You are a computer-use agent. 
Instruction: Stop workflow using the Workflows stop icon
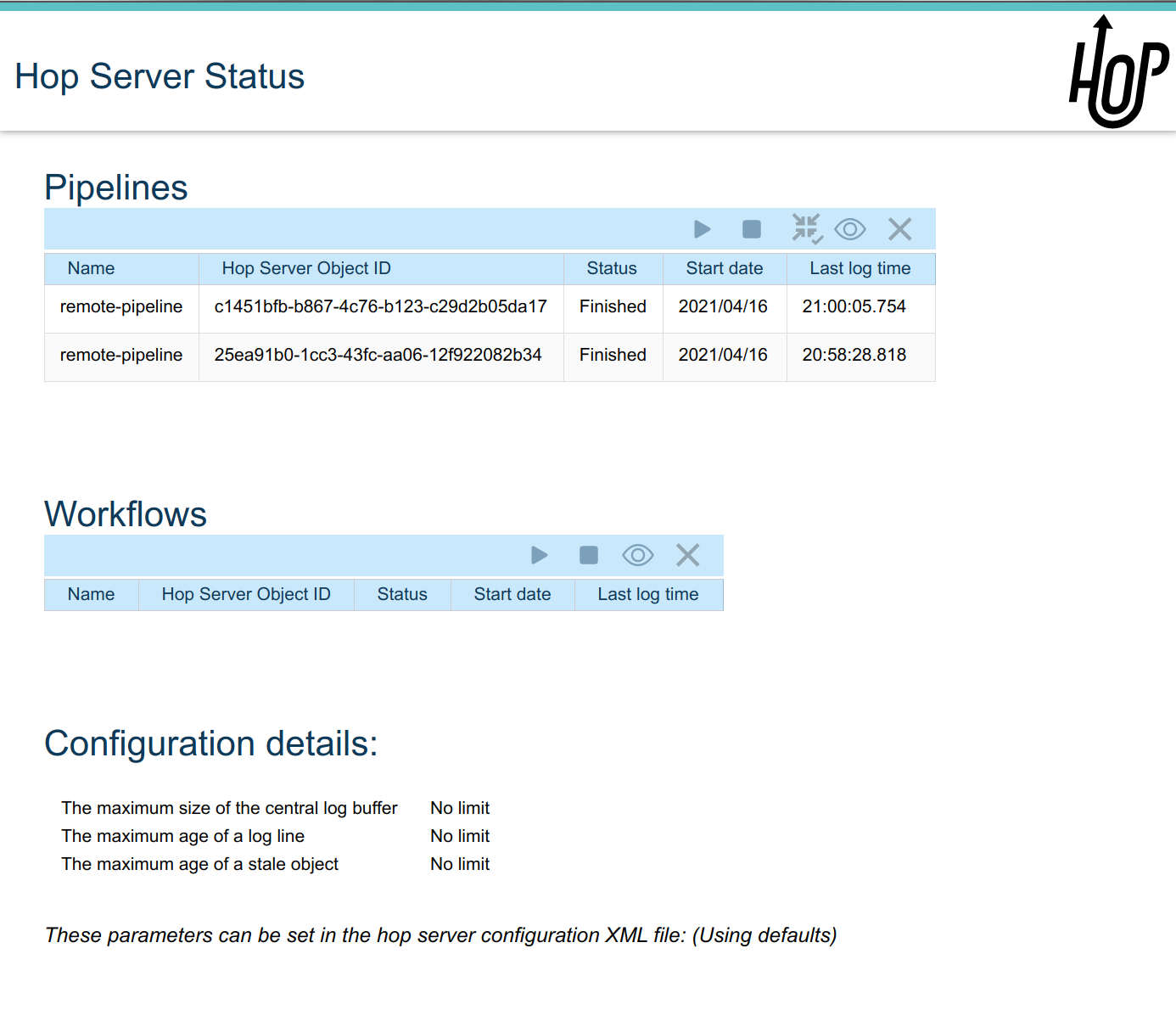pos(588,555)
